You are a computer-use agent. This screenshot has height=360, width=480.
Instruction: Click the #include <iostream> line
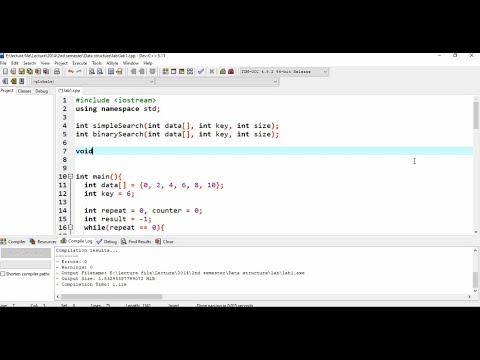point(116,100)
